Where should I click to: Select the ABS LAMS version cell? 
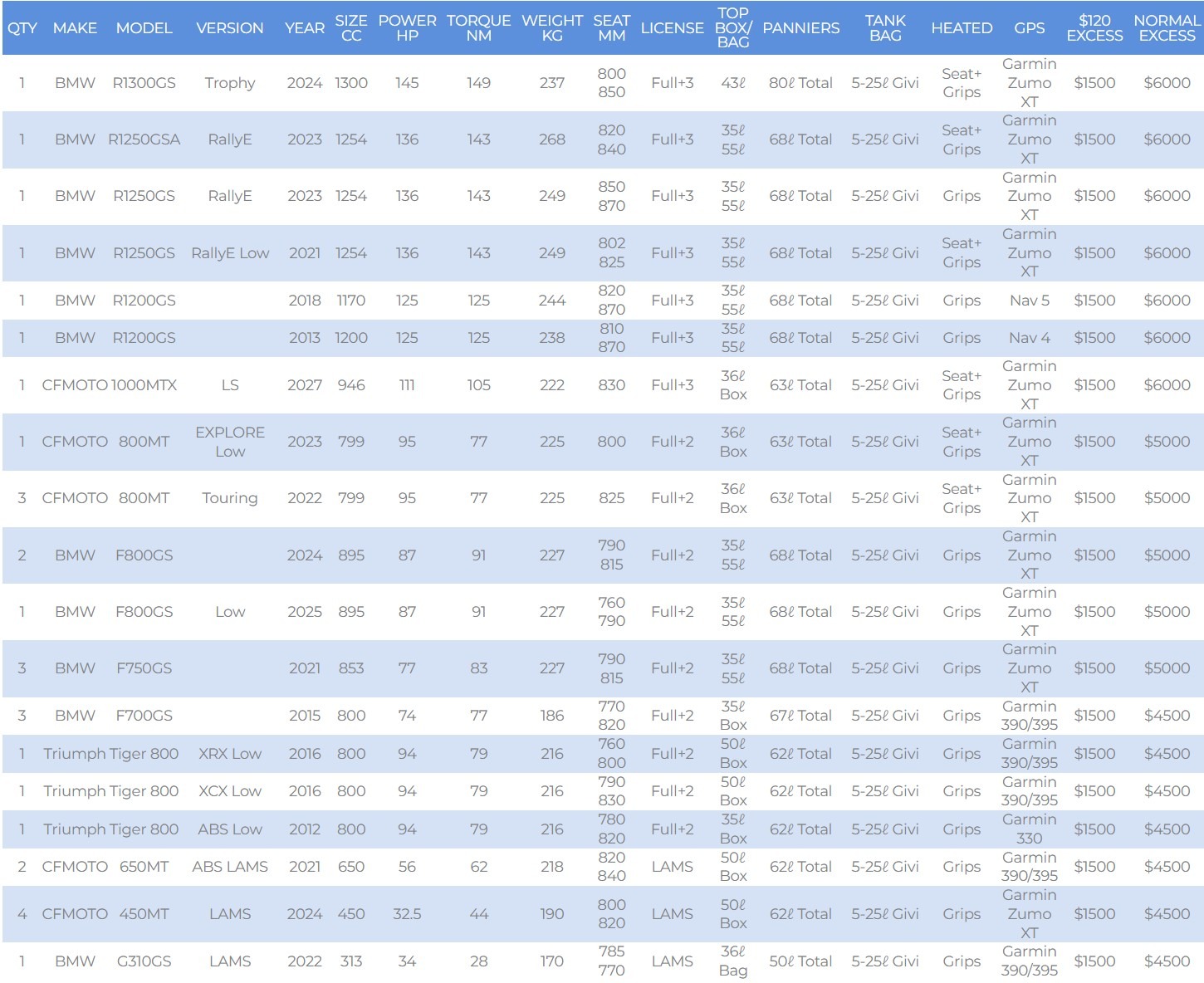[230, 867]
